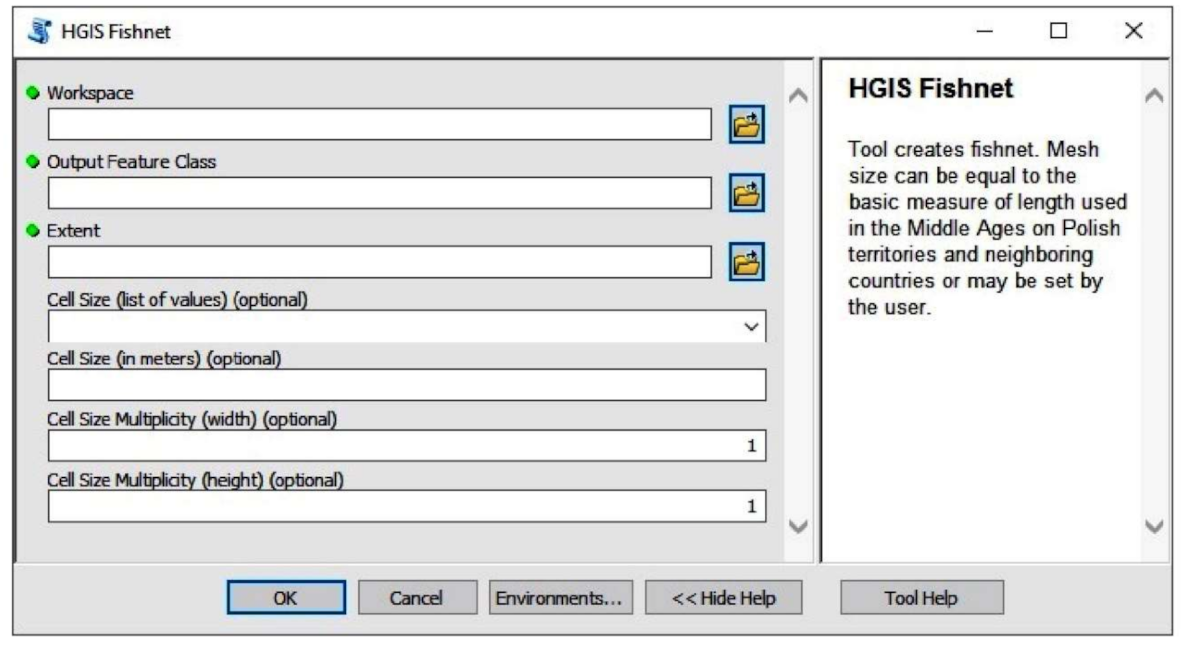Click the Workspace input field
Screen dimensions: 1182x645
(380, 124)
